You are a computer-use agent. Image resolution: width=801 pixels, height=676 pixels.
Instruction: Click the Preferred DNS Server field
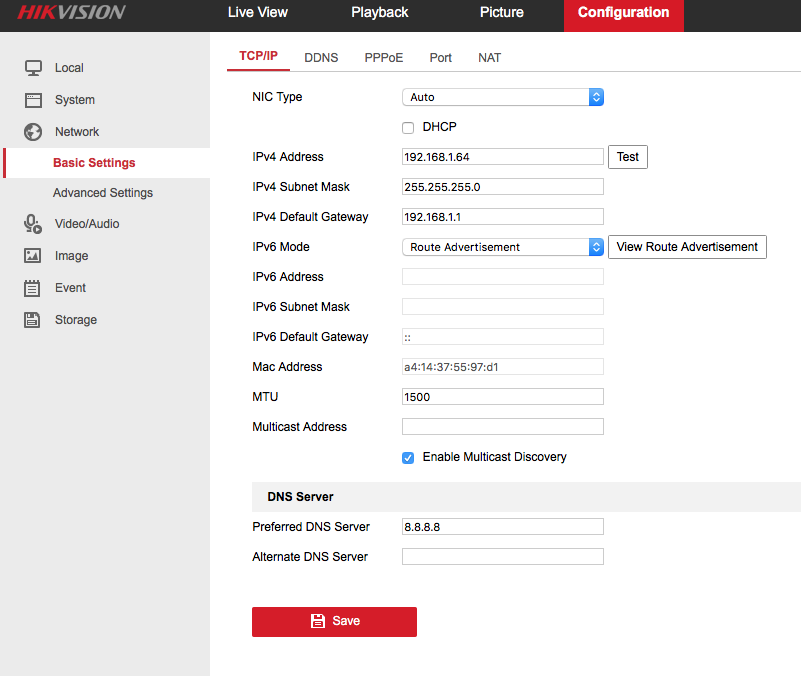(503, 527)
